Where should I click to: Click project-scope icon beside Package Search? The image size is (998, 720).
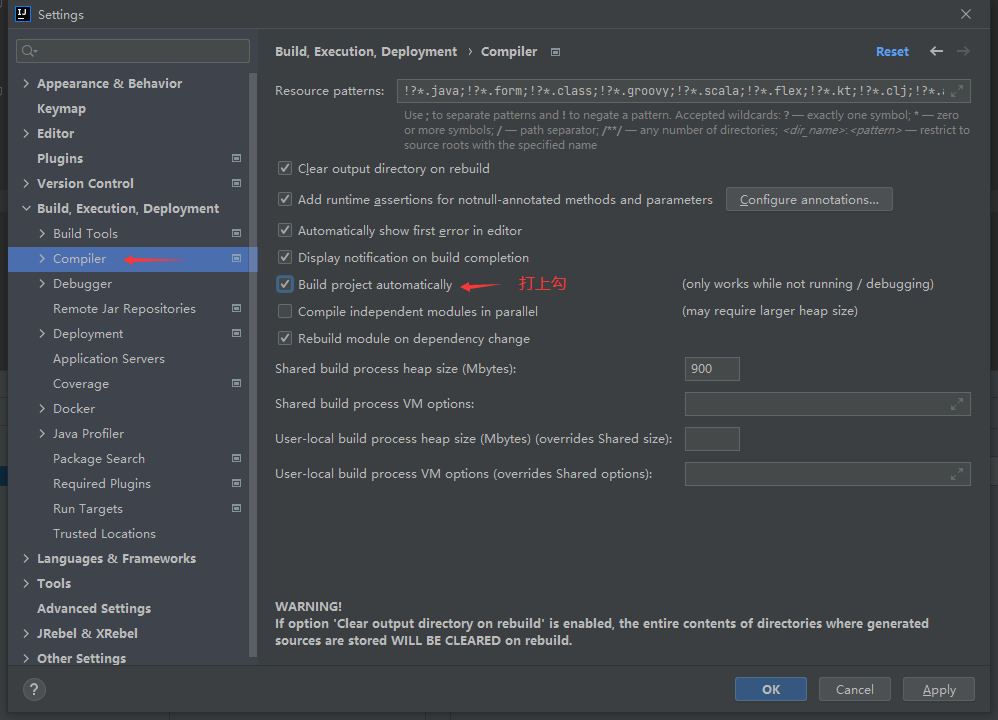pos(236,458)
